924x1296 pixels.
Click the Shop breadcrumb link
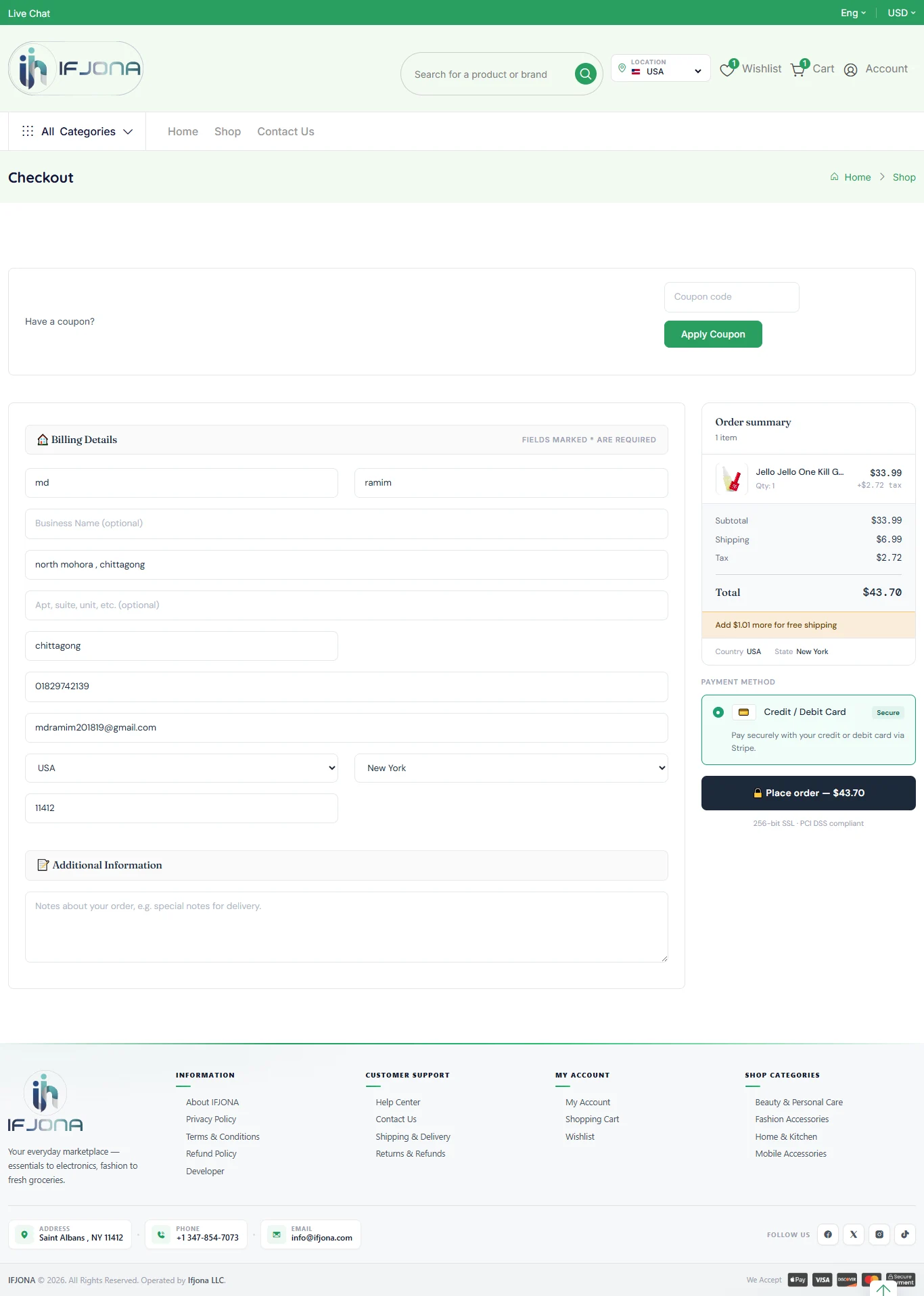904,177
